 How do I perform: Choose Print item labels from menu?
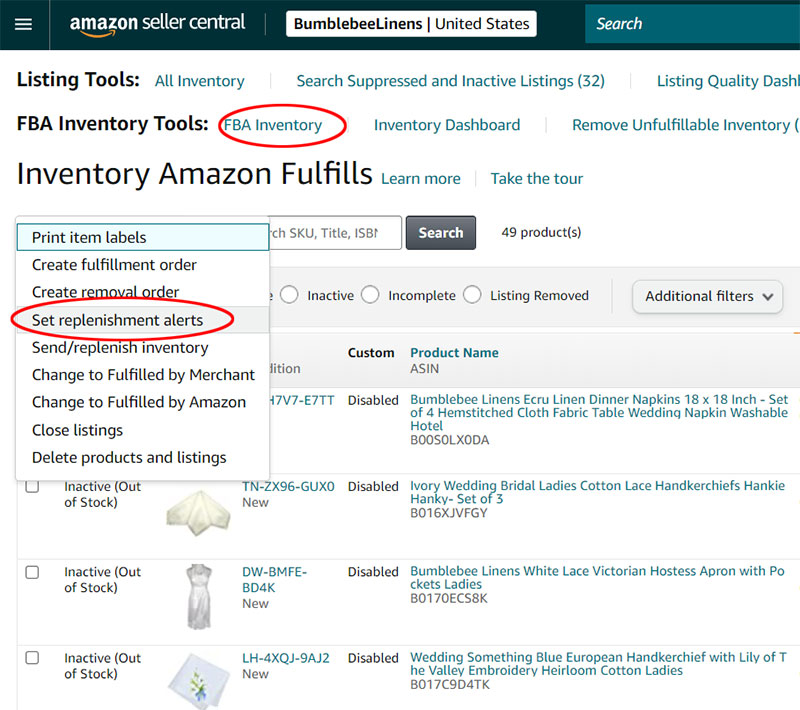[89, 237]
